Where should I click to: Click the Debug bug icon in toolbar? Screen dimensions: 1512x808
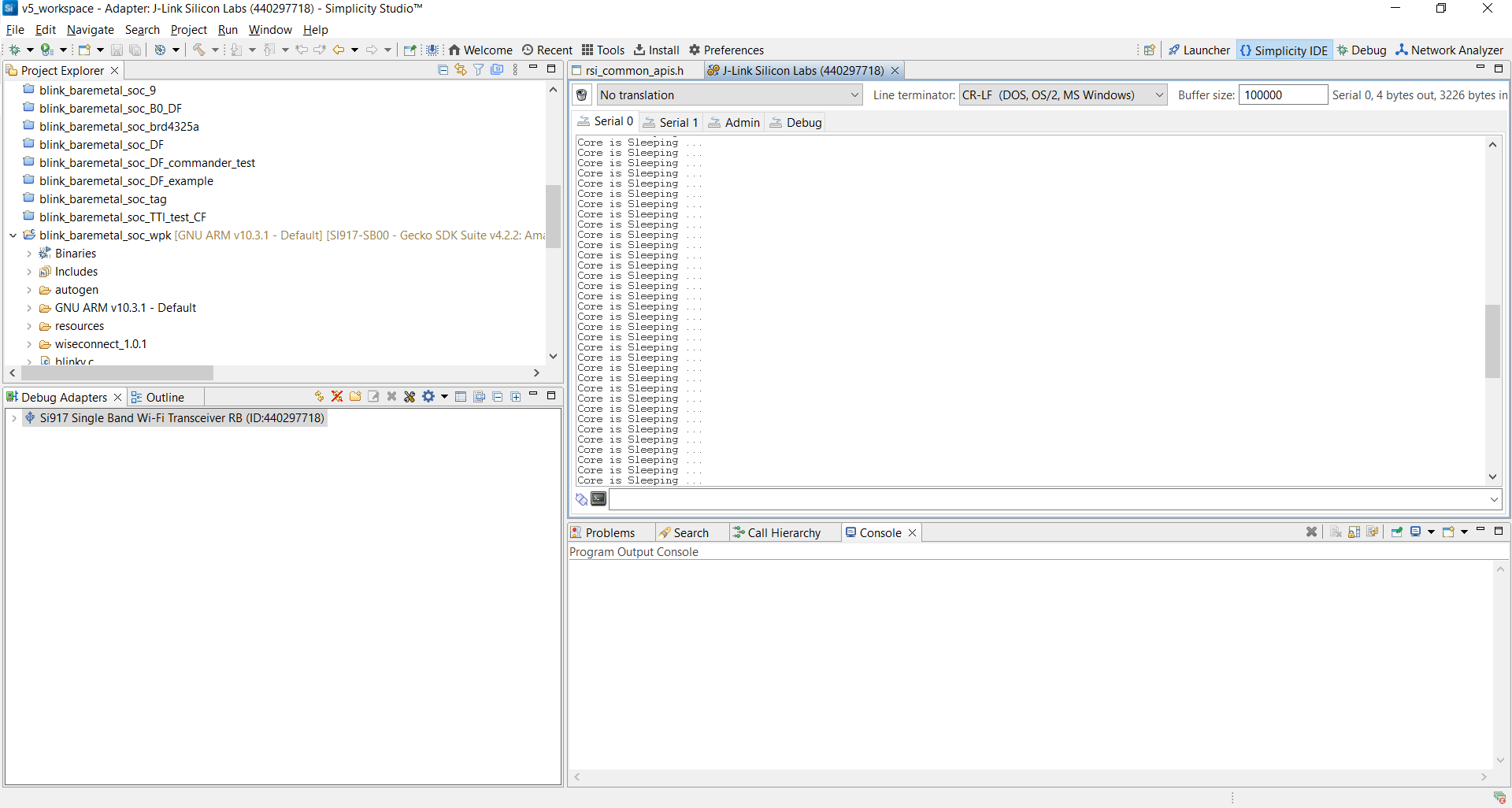[x=14, y=50]
